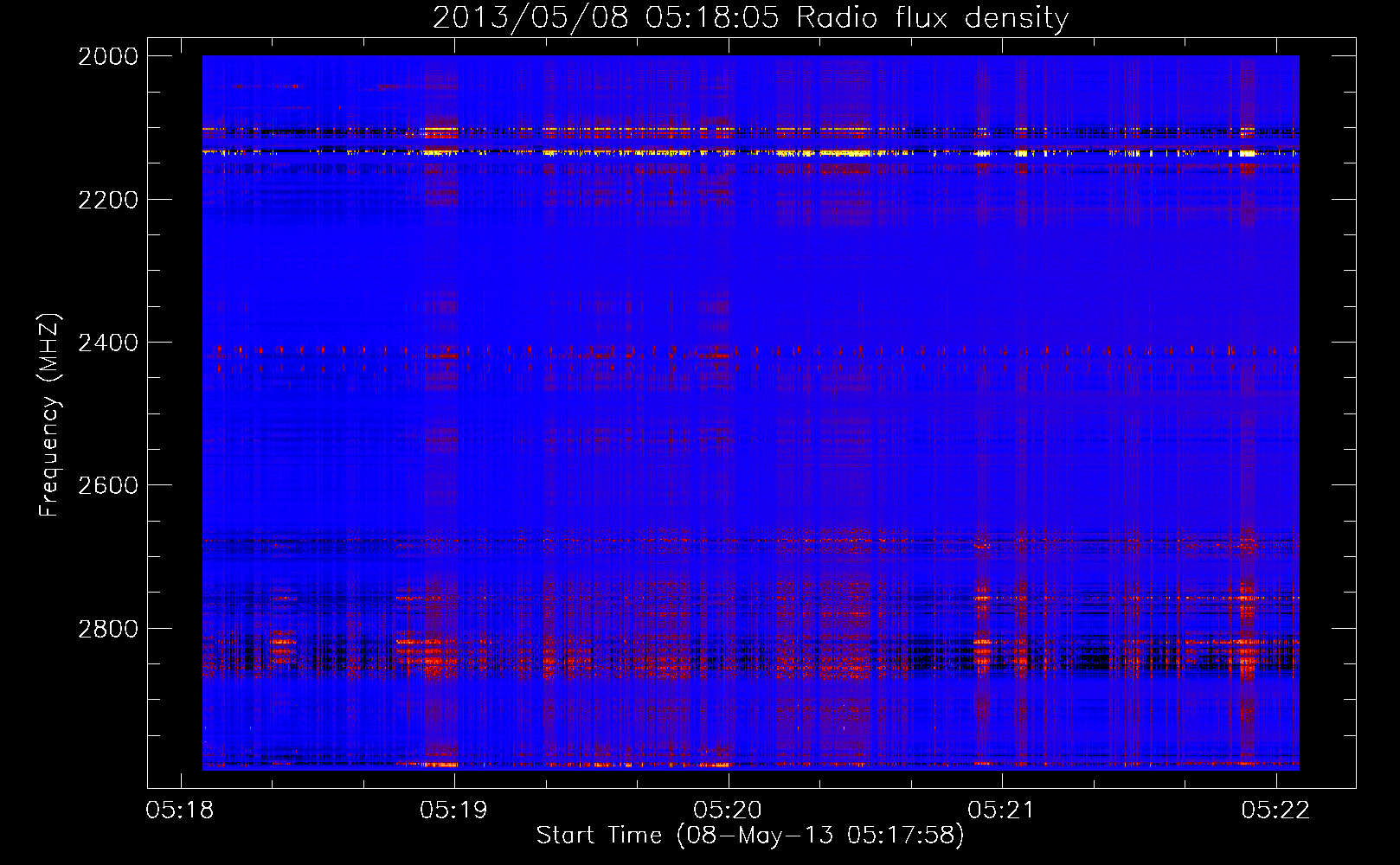Select the 'Frequency (MHZ)' axis label
Image resolution: width=1400 pixels, height=865 pixels.
pos(49,415)
